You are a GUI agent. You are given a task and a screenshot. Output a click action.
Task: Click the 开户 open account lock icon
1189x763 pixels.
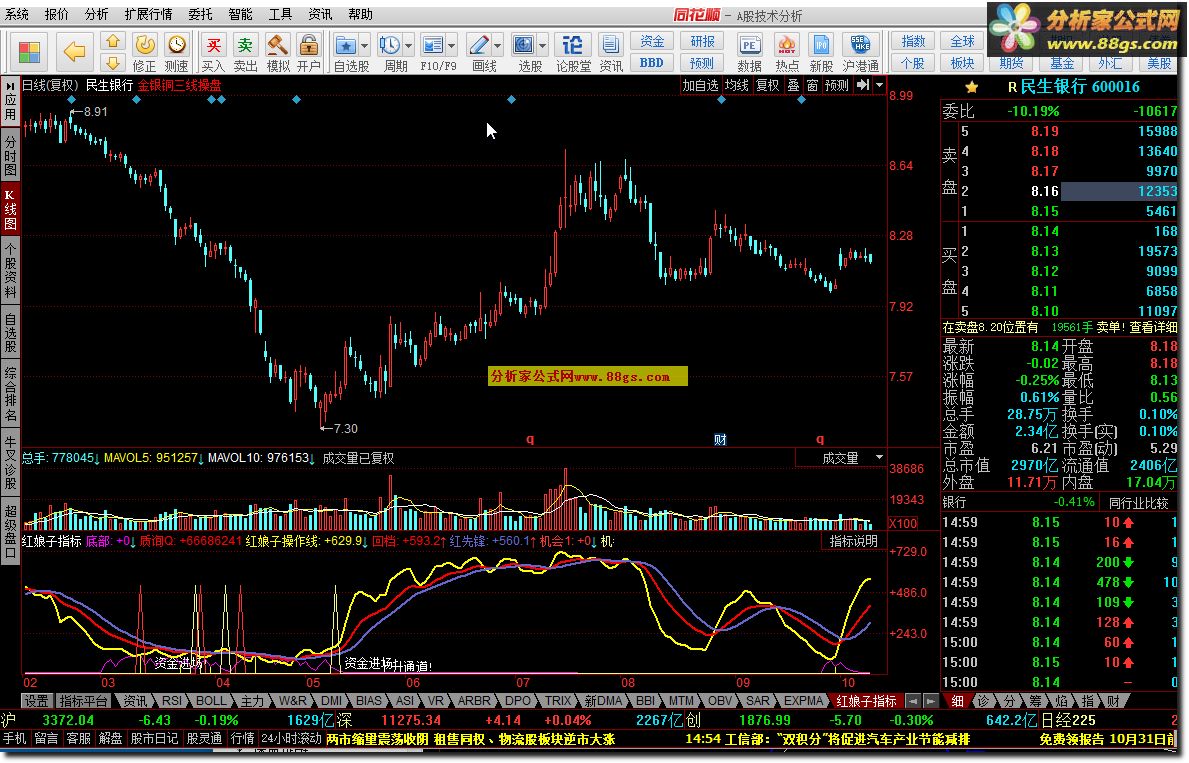(308, 52)
